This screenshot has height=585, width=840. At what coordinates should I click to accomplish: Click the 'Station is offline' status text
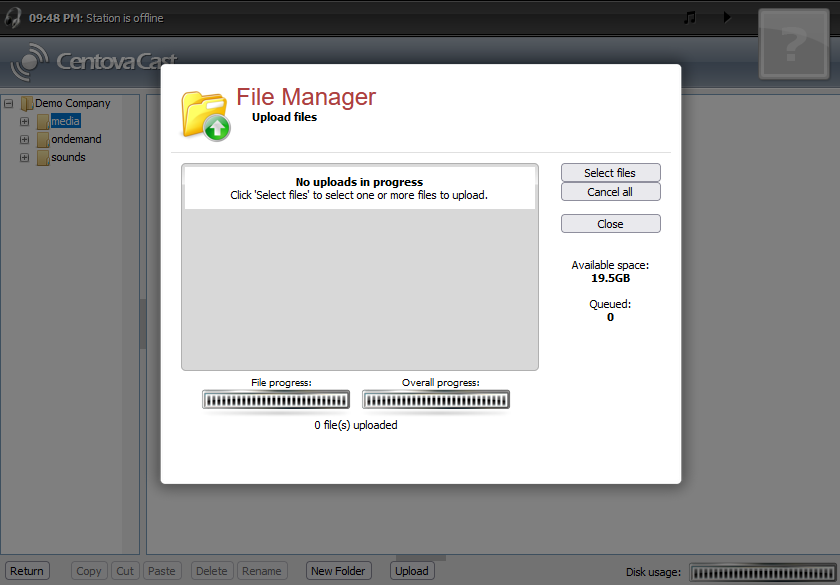pos(124,18)
